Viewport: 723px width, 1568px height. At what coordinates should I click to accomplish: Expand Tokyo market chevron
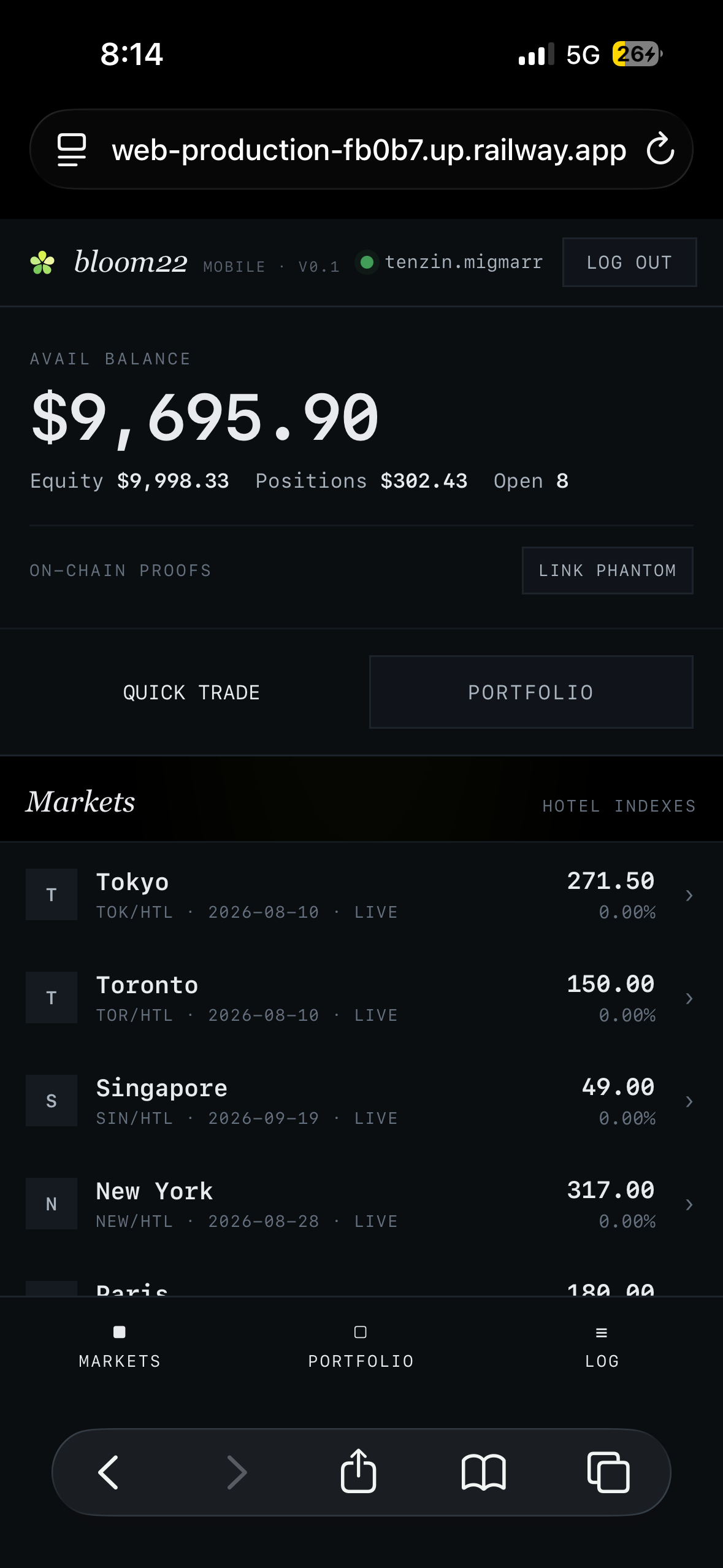(689, 896)
